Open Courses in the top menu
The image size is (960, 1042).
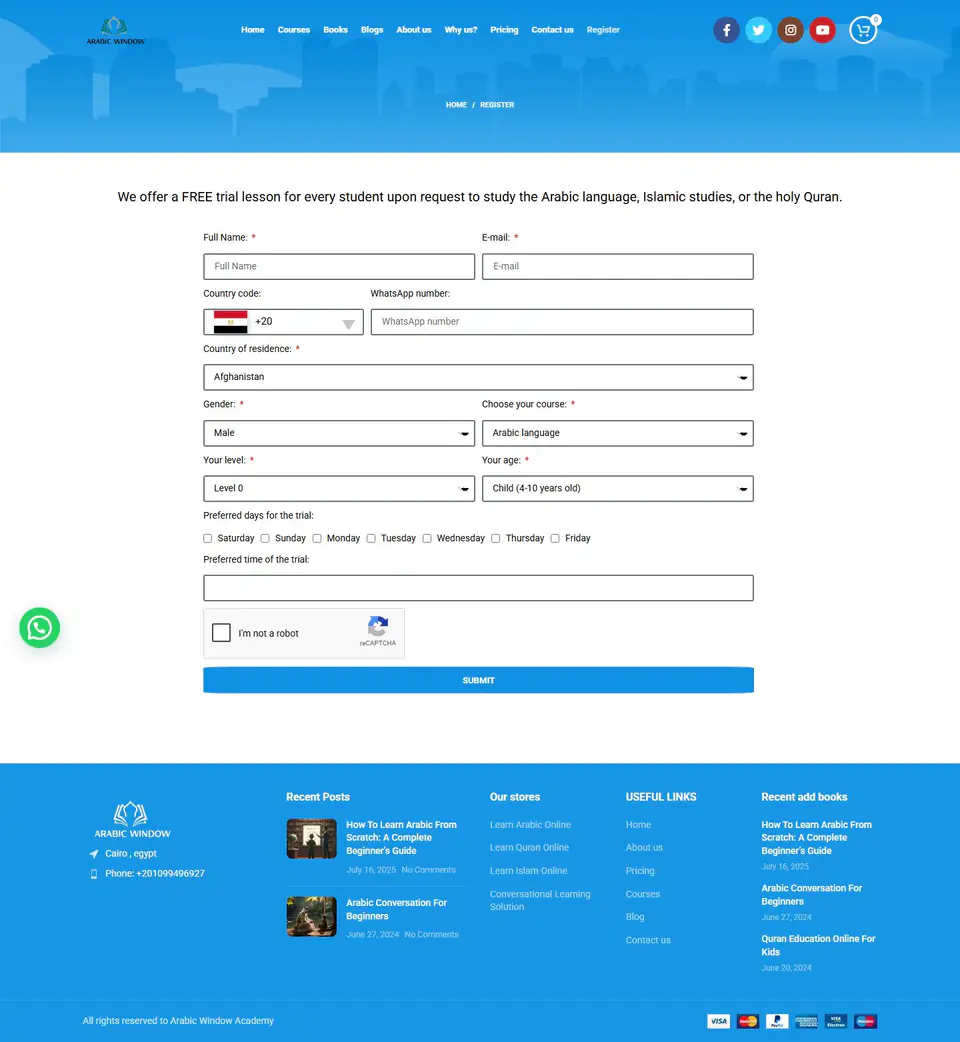tap(294, 30)
